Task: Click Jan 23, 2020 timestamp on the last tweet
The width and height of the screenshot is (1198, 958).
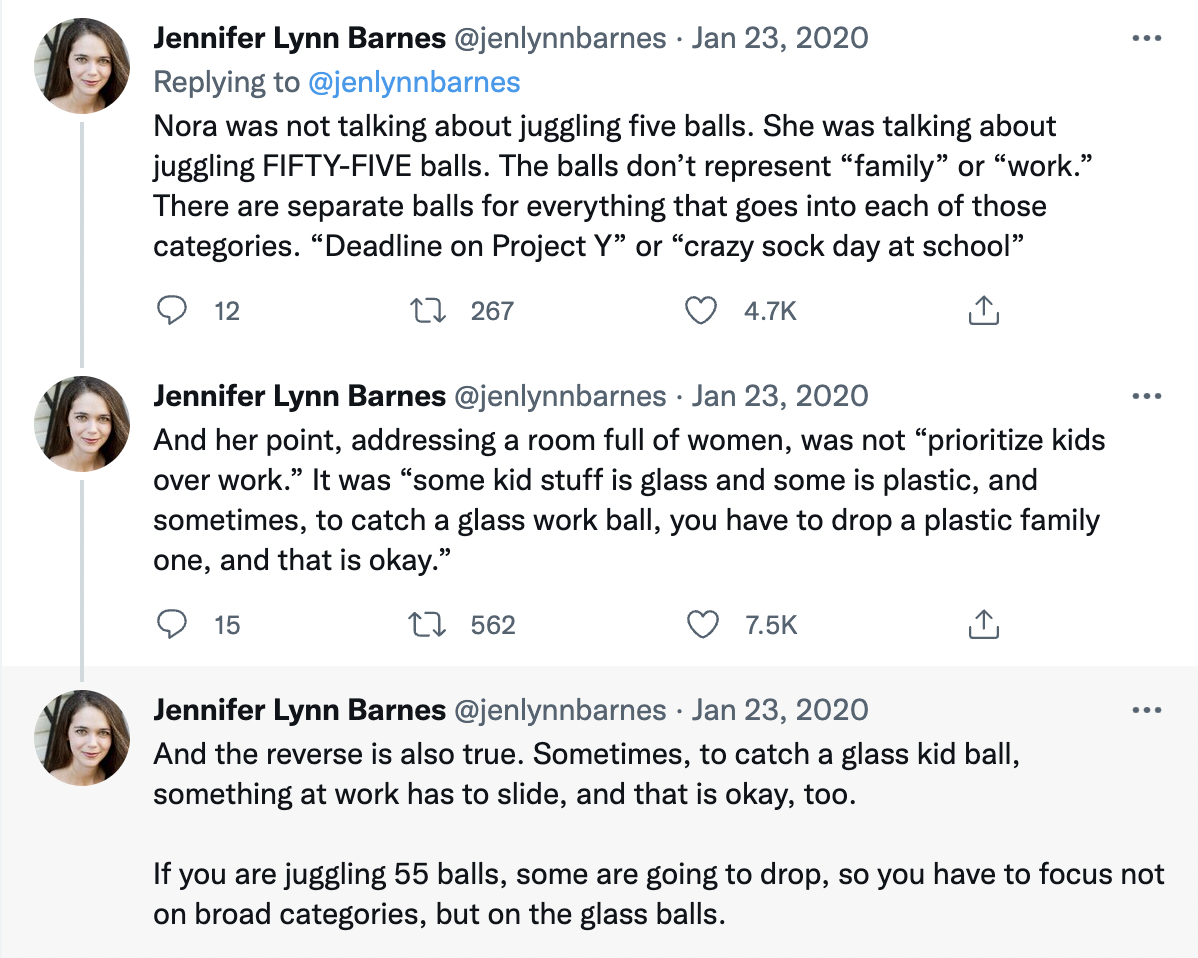Action: tap(780, 710)
